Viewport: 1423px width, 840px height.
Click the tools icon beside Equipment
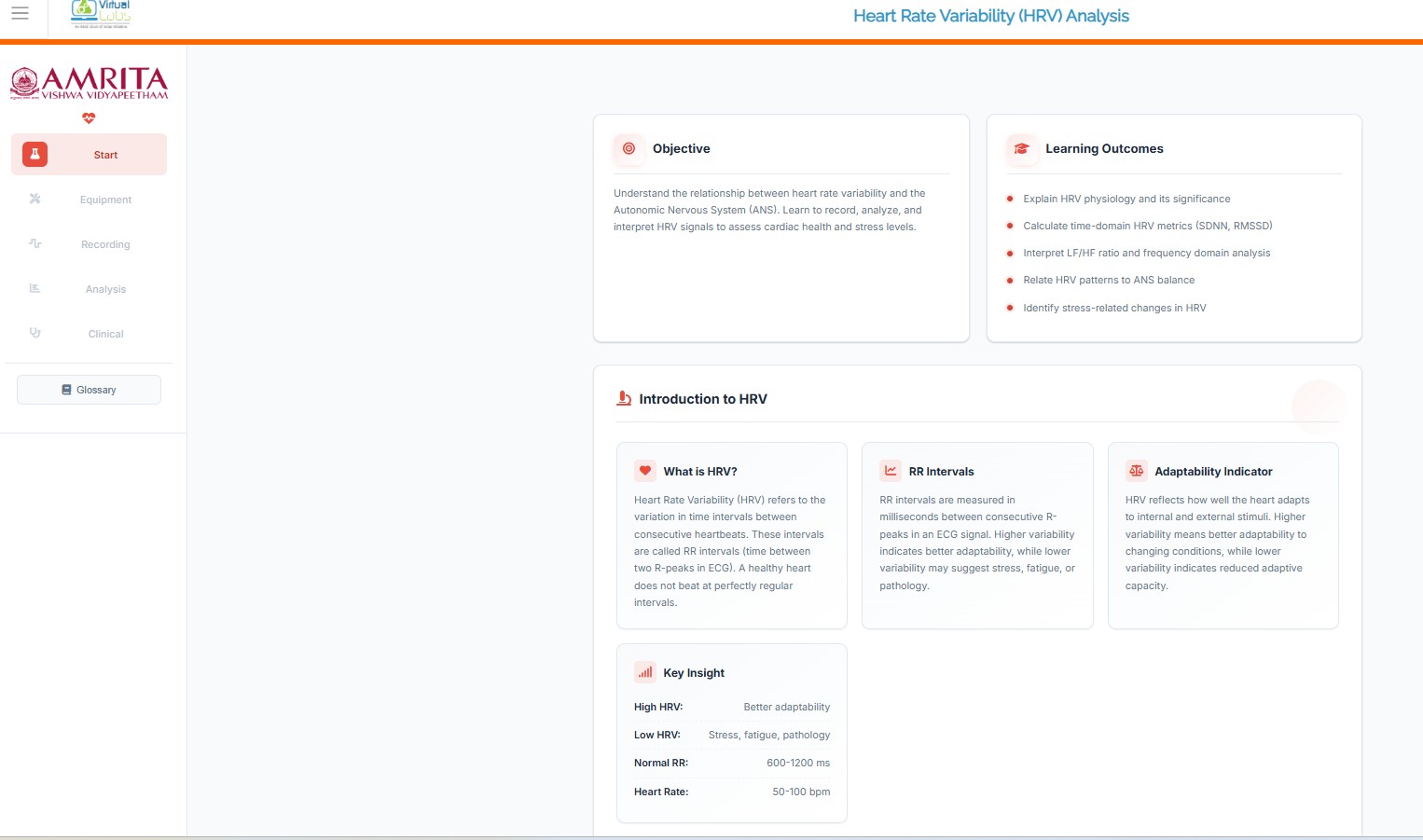click(x=35, y=199)
